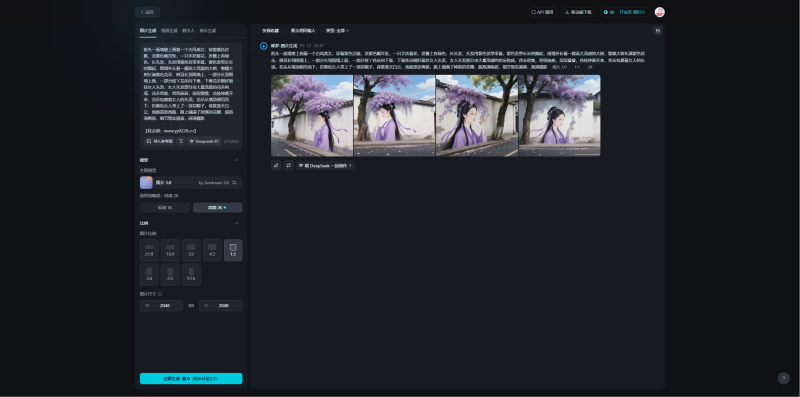Switch to the second tab in left panel
The height and width of the screenshot is (397, 800).
pos(169,31)
